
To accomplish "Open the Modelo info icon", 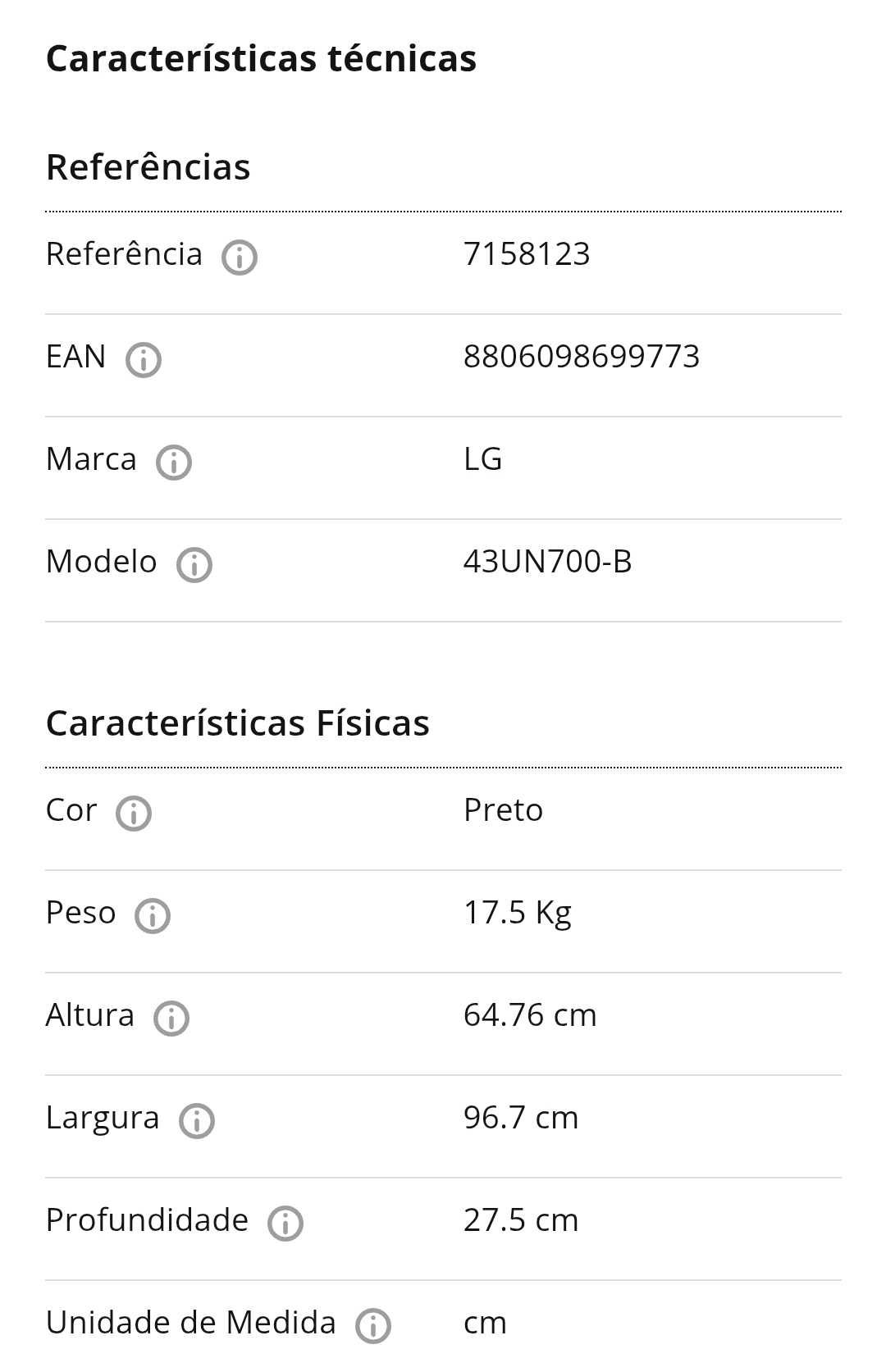I will point(194,565).
